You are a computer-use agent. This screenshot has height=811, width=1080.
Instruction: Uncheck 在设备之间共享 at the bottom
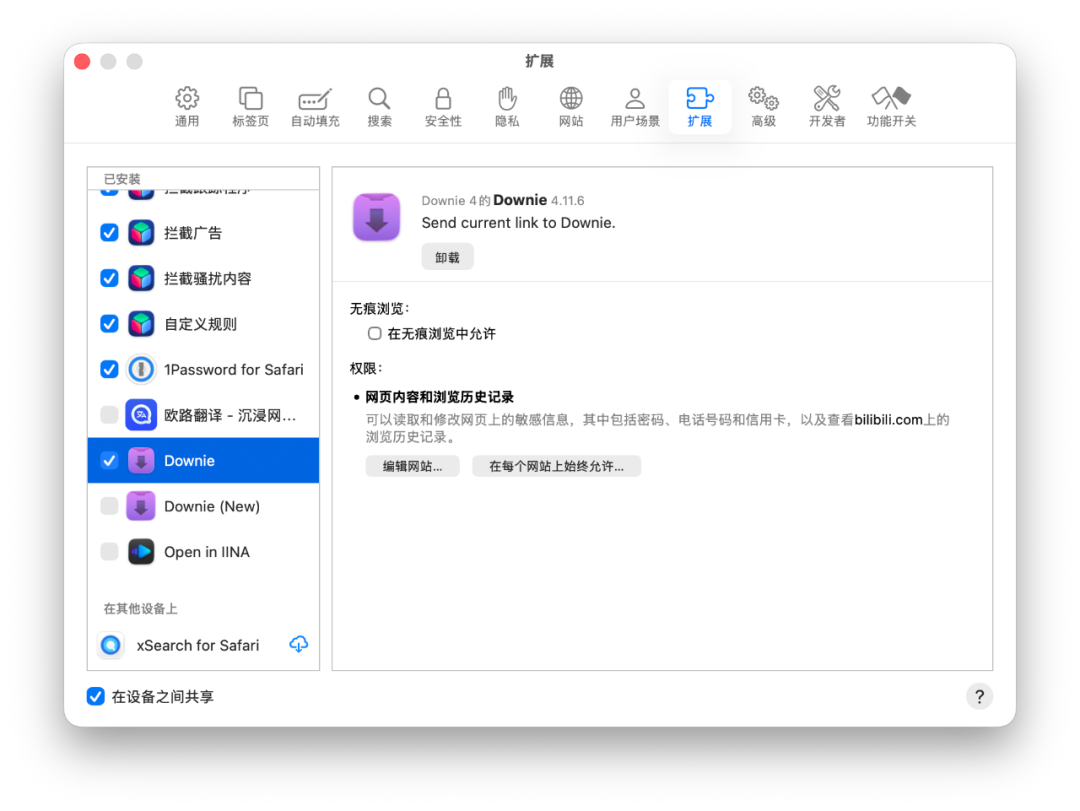[x=95, y=696]
